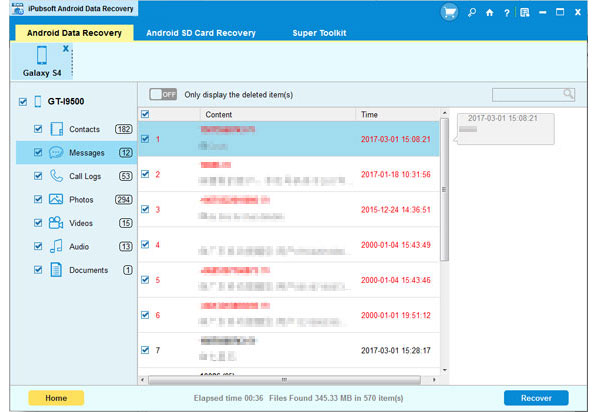Toggle Only display the deleted items switch

click(x=162, y=94)
